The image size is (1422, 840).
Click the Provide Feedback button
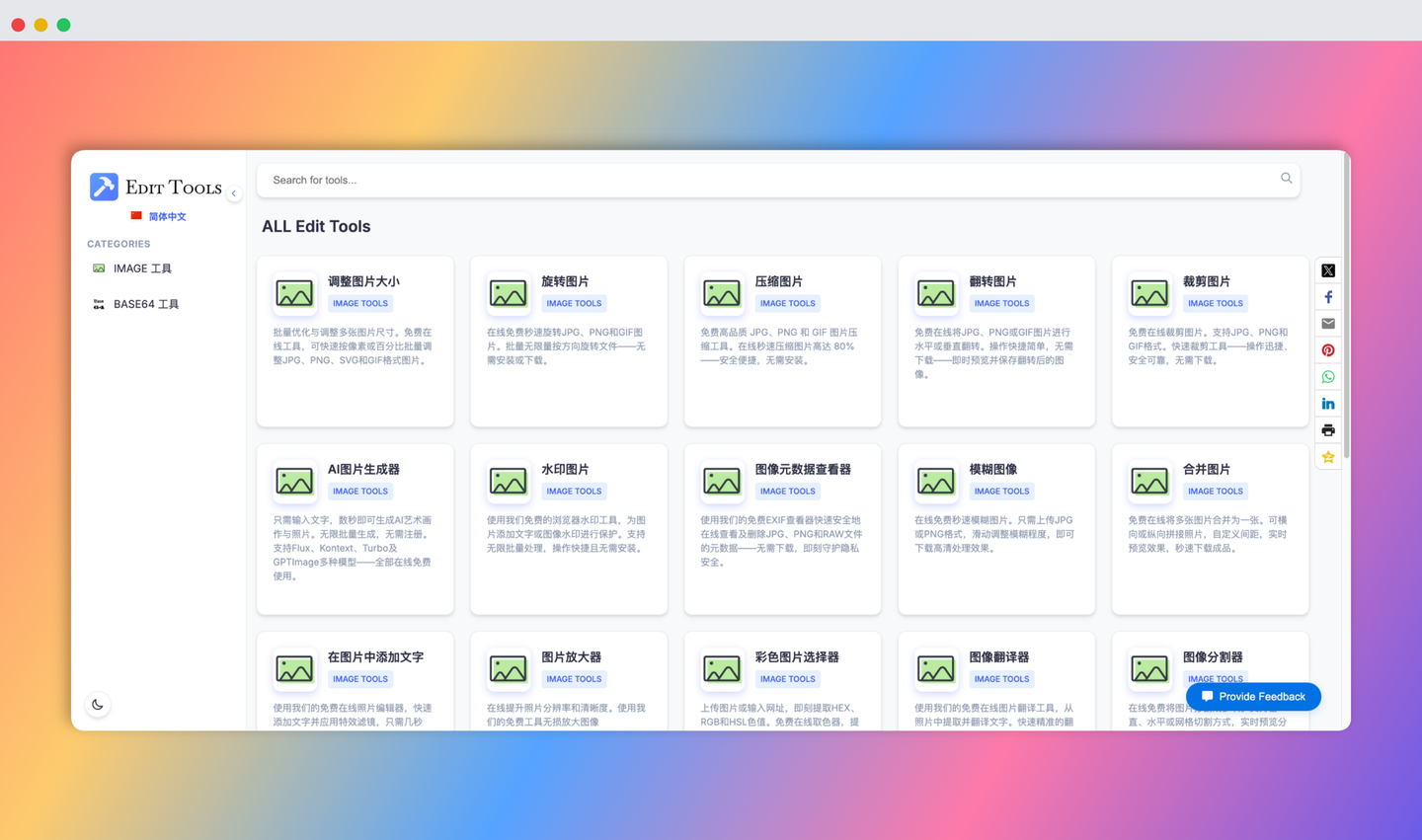point(1253,697)
